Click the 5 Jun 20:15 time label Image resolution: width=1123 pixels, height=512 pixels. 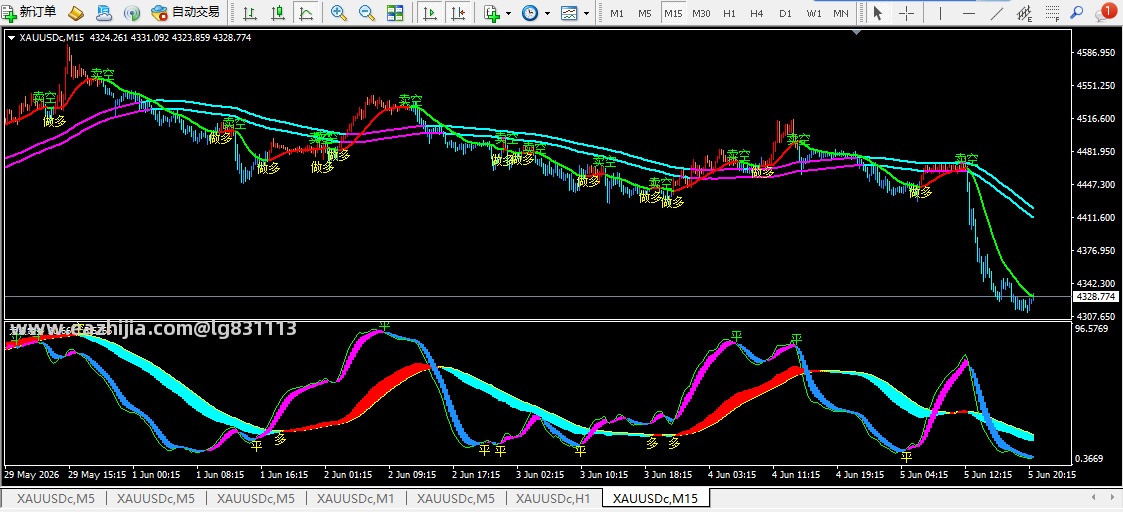coord(1051,475)
